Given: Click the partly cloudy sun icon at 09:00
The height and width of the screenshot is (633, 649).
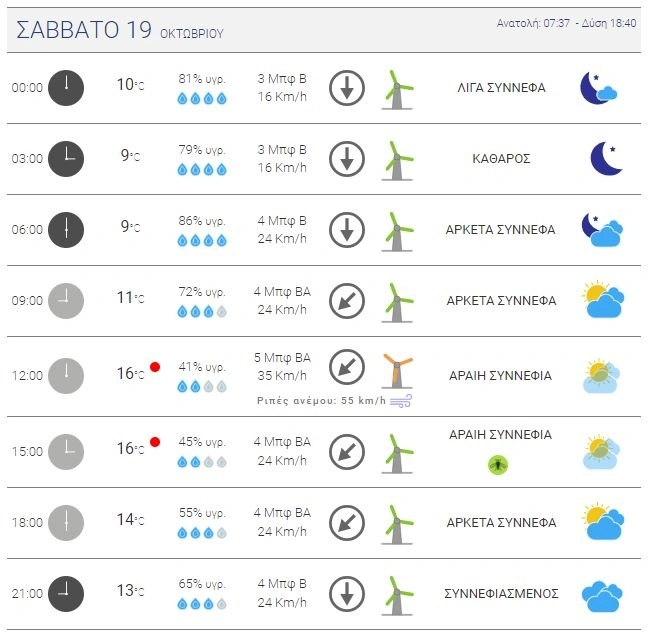Looking at the screenshot, I should click(603, 299).
